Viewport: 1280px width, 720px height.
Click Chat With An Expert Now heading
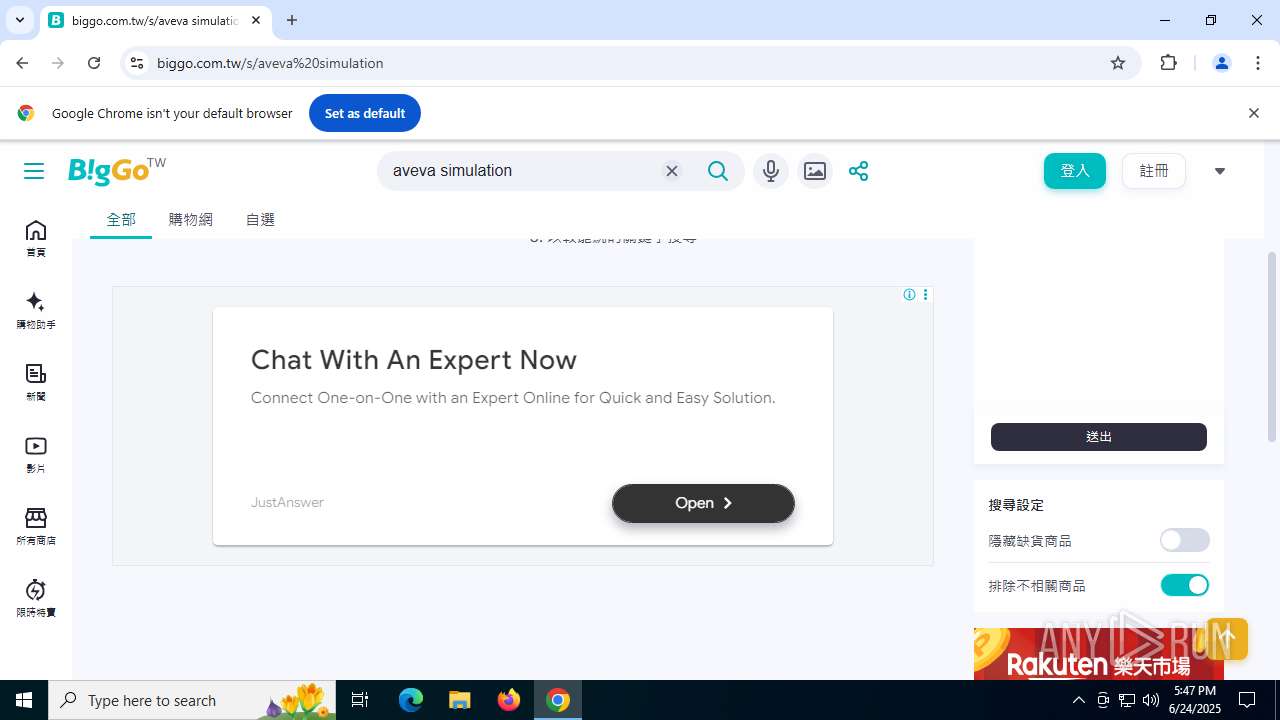tap(414, 360)
